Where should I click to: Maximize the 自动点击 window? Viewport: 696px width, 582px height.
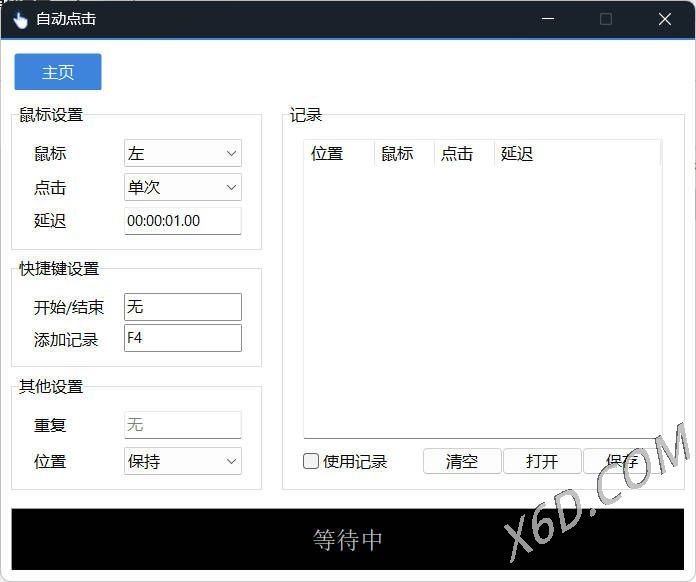click(x=606, y=19)
